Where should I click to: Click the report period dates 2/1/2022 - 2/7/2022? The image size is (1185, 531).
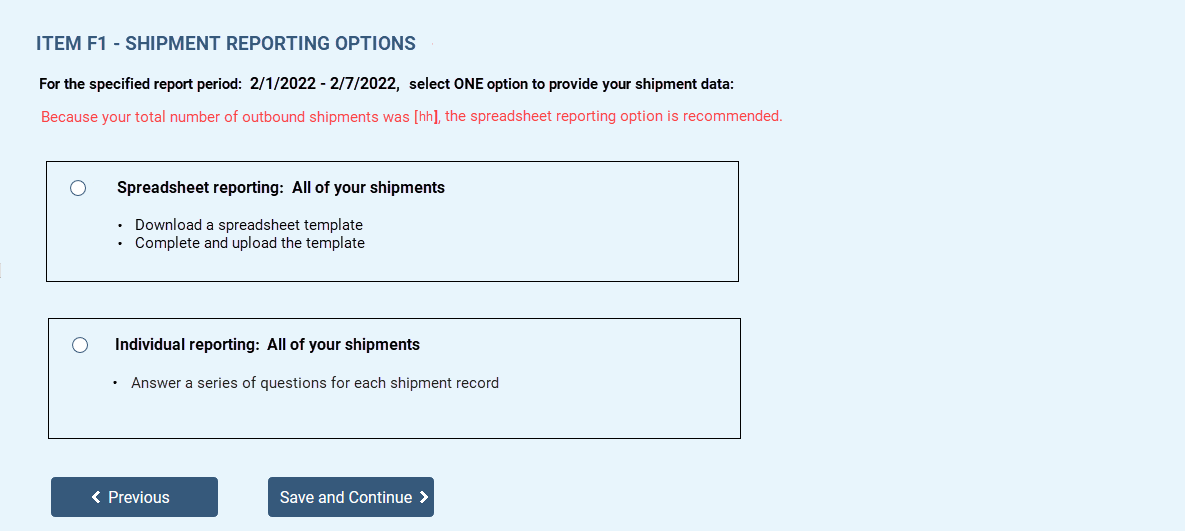click(324, 83)
